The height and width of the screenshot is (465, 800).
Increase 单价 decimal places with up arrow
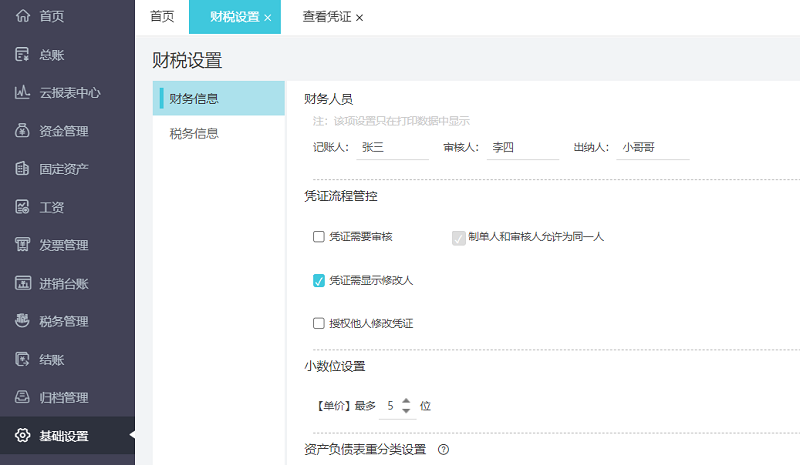pos(406,401)
